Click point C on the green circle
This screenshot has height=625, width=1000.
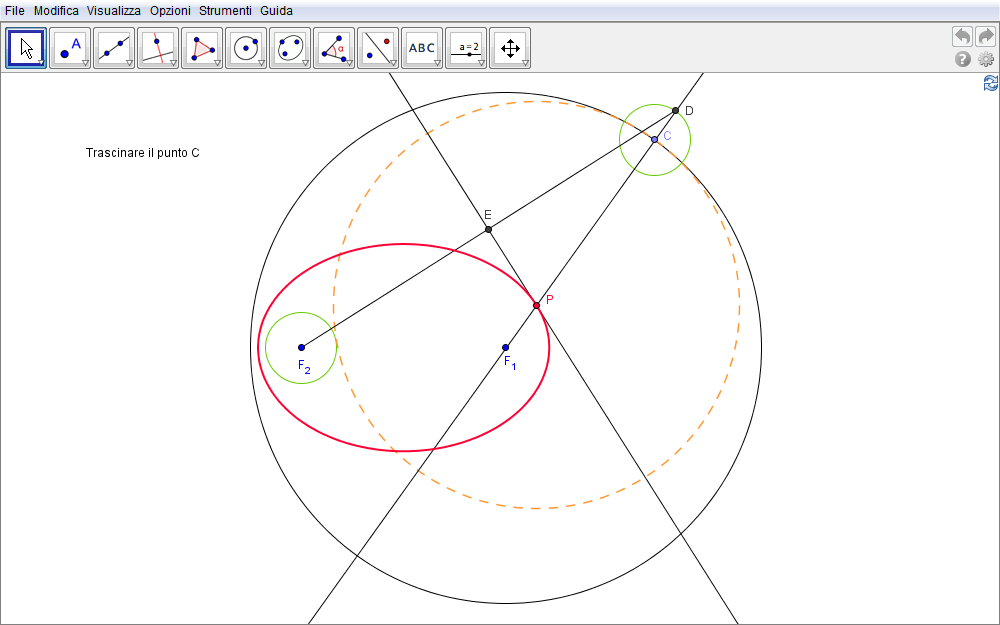click(x=655, y=139)
